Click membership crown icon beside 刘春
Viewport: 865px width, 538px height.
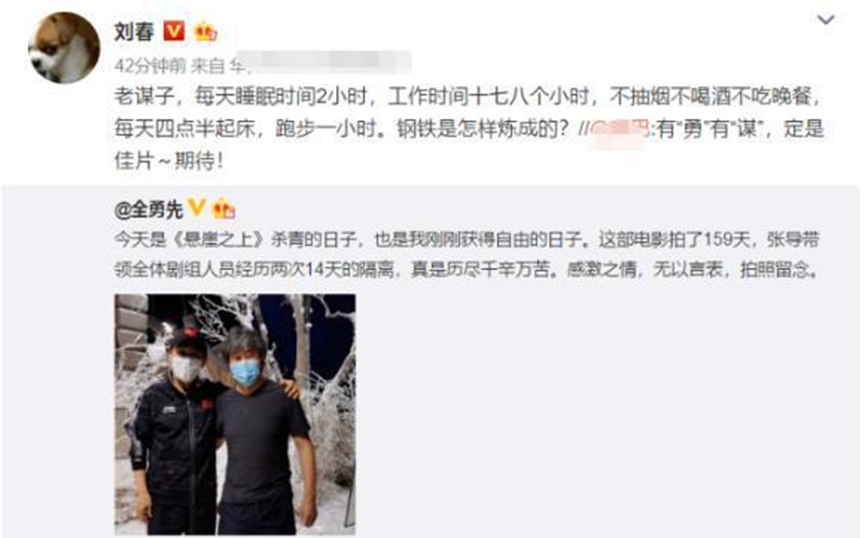tap(206, 31)
